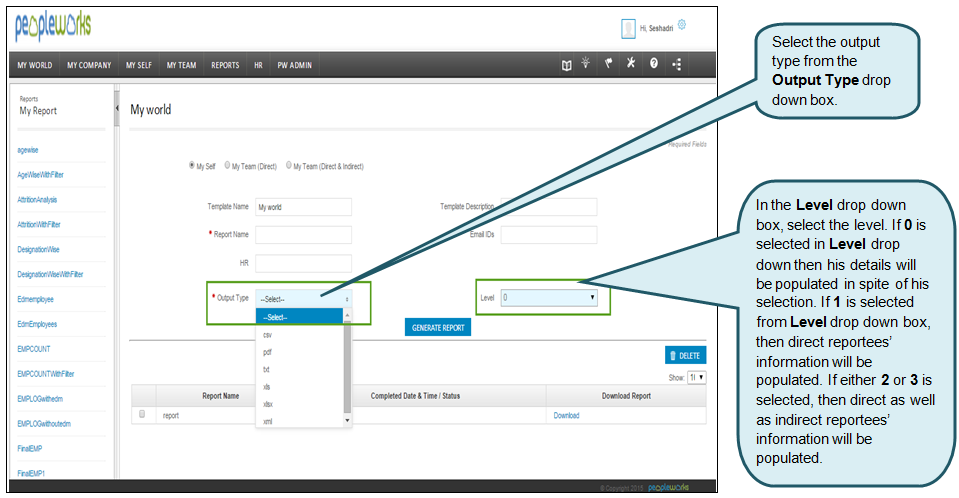Open the PW ADMIN menu

(x=294, y=65)
